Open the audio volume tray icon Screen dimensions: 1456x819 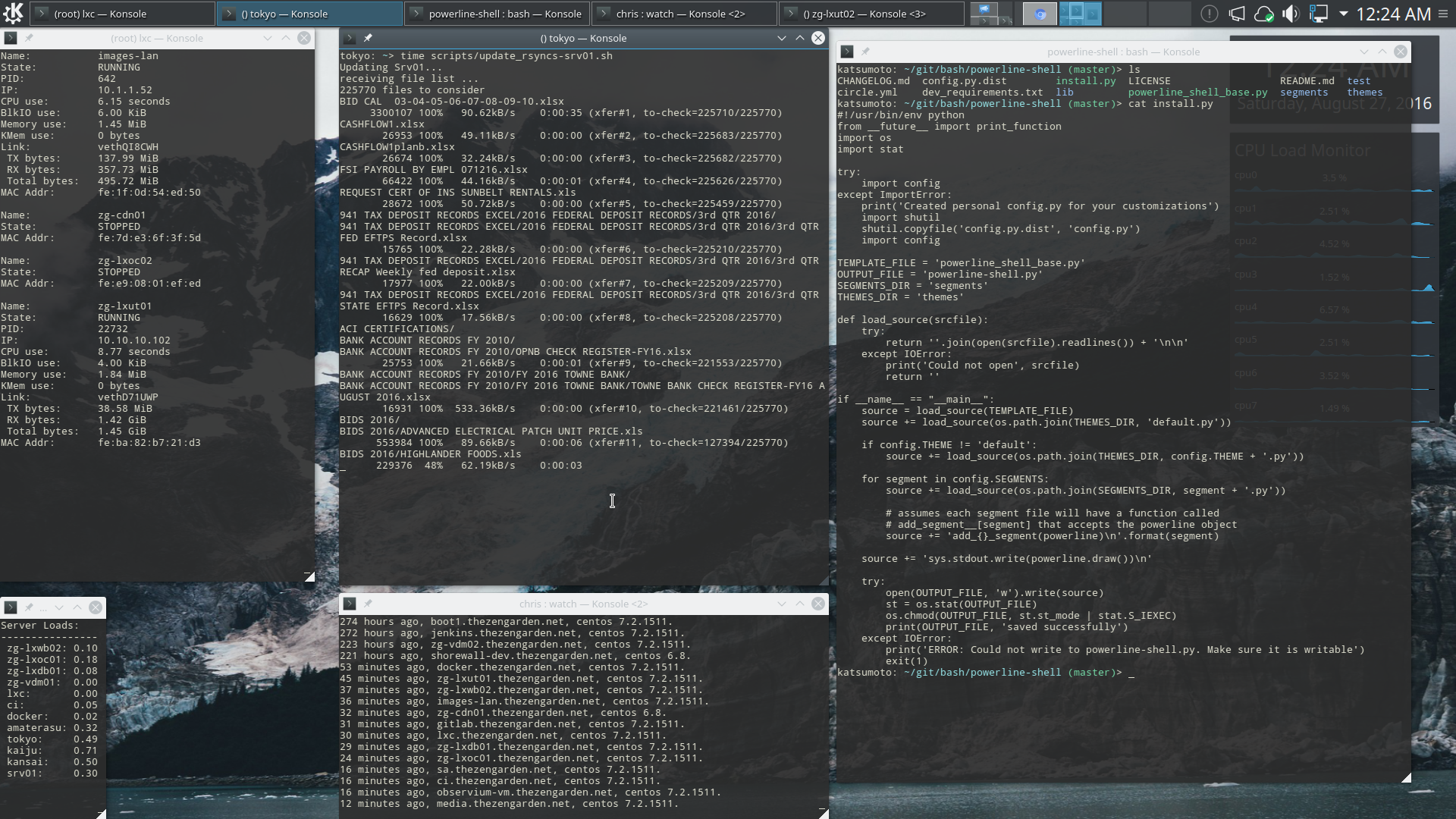point(1291,14)
